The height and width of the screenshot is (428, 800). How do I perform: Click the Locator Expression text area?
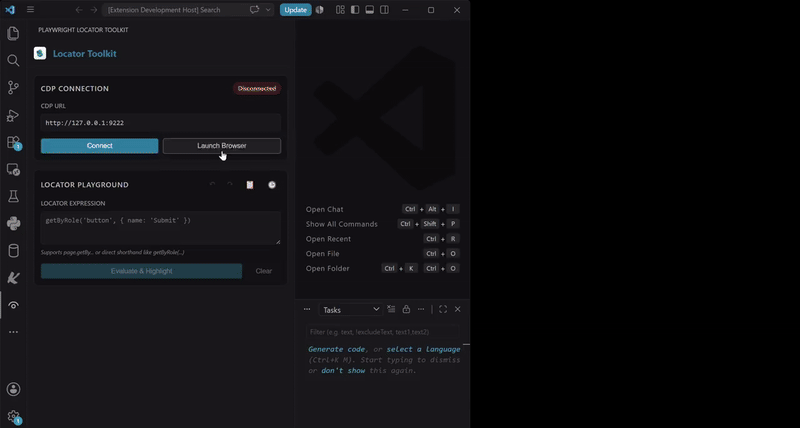pos(161,228)
